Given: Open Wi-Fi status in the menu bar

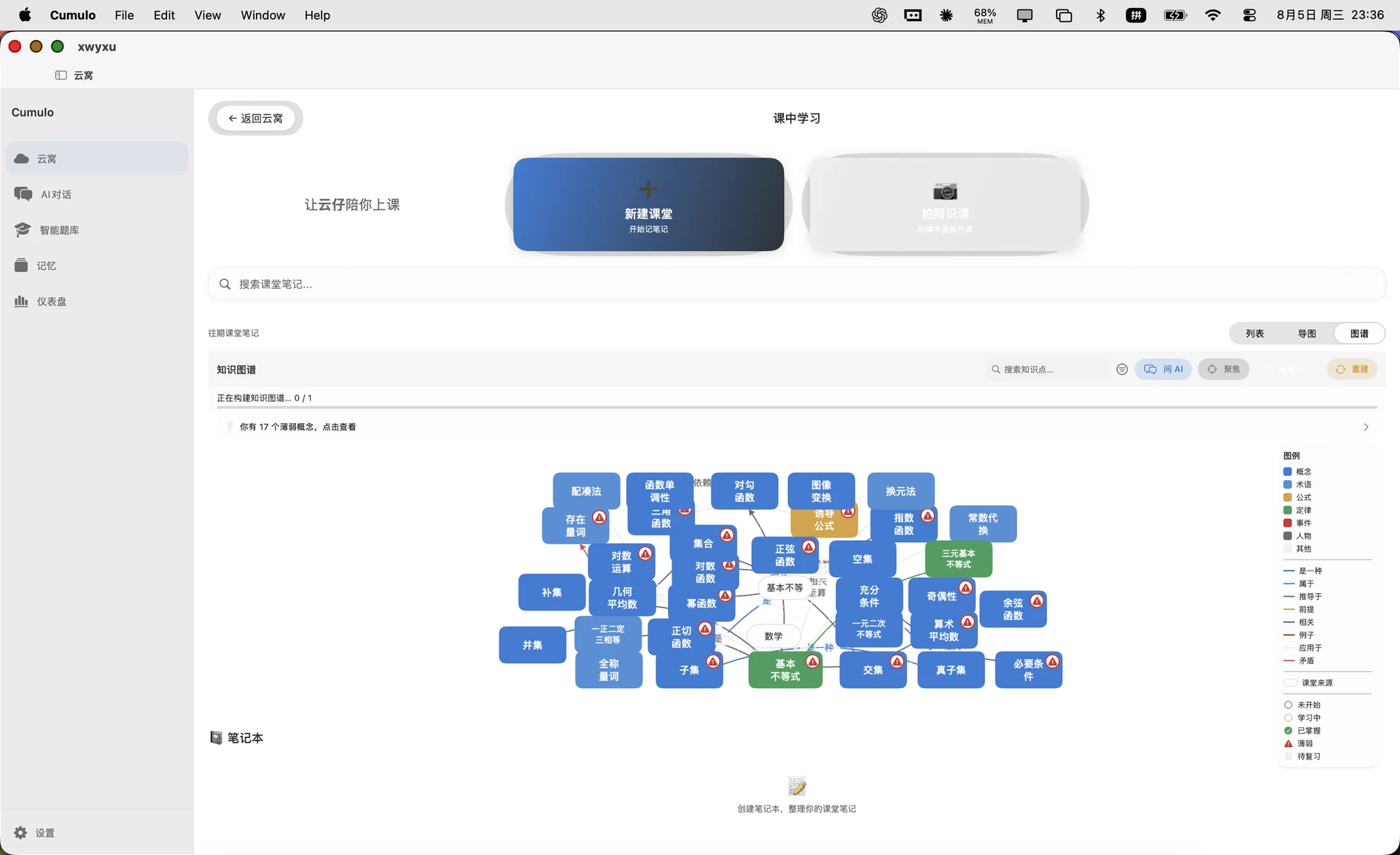Looking at the screenshot, I should tap(1213, 15).
